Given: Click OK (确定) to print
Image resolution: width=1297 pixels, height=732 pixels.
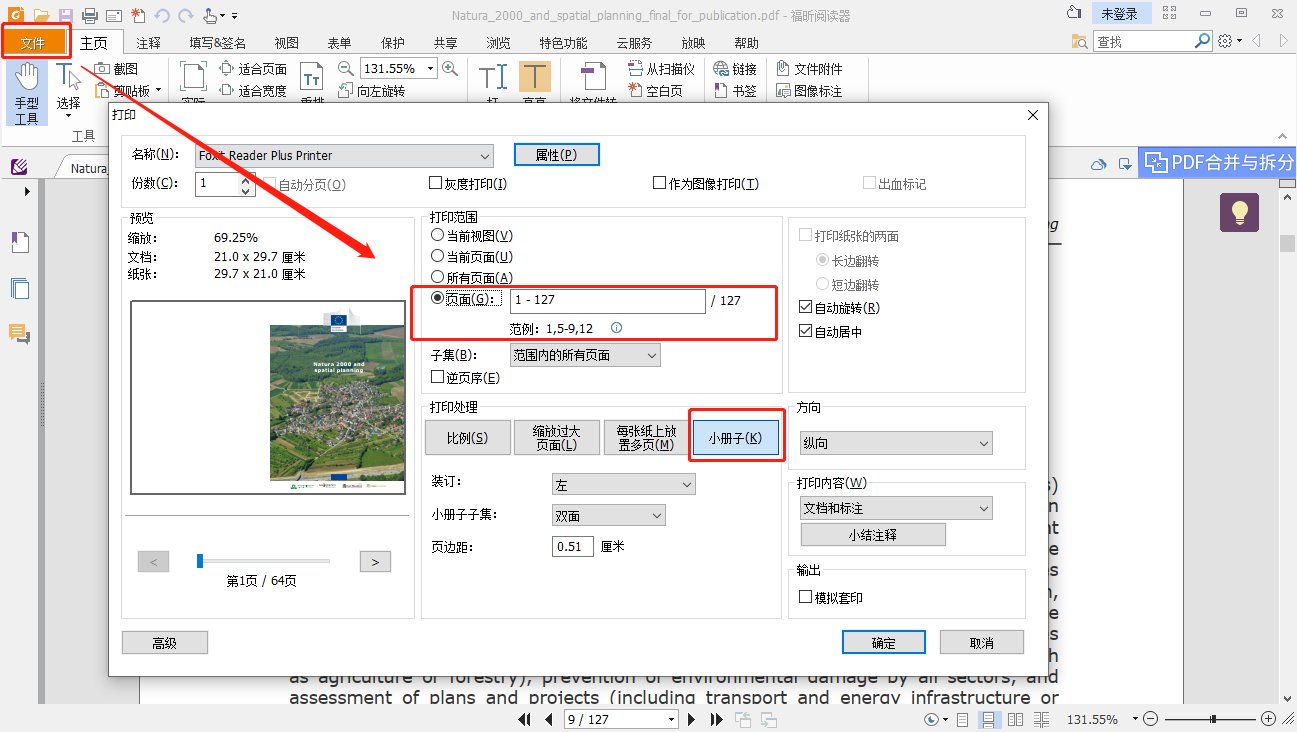Looking at the screenshot, I should (884, 643).
